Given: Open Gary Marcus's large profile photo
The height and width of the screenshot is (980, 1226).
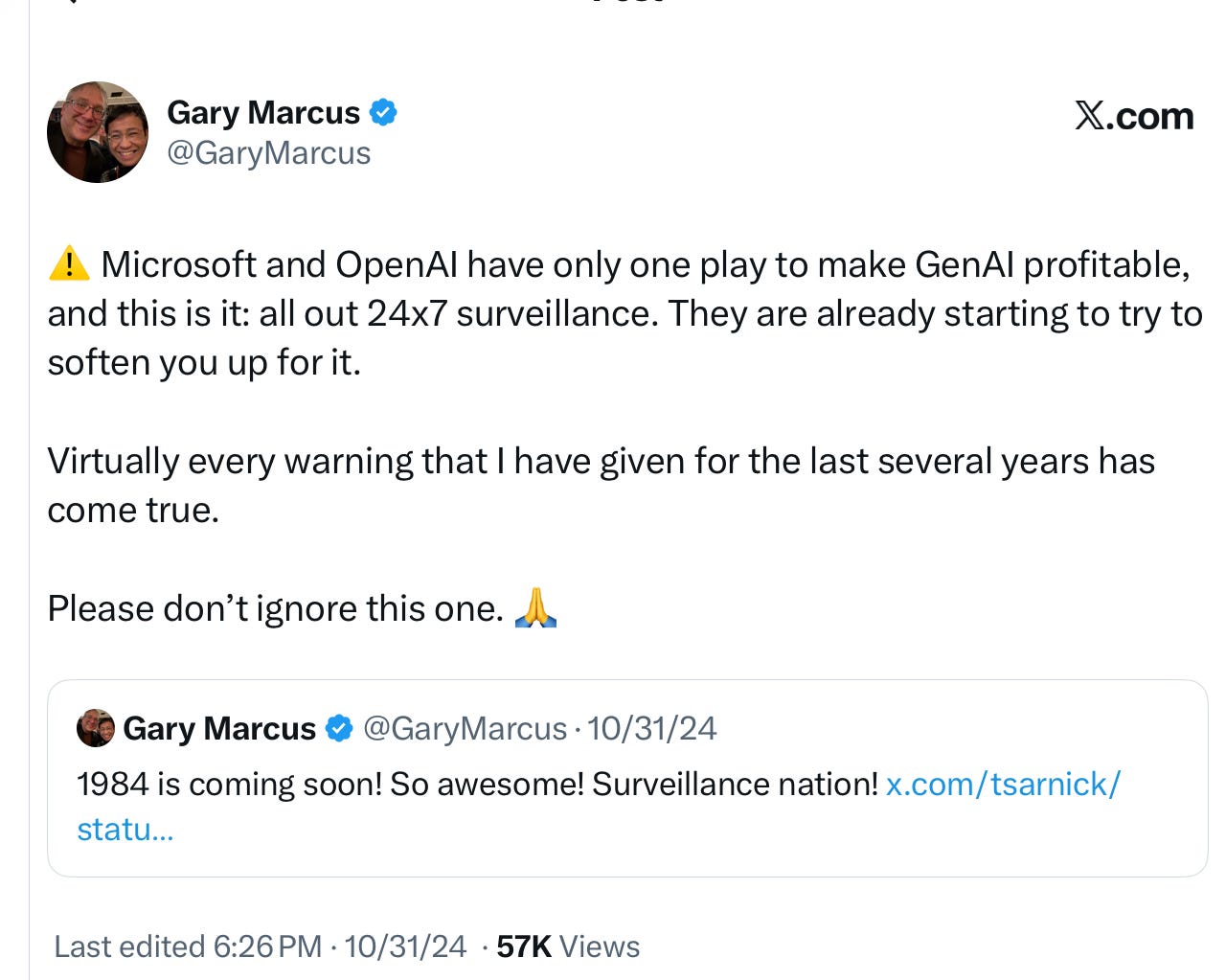Looking at the screenshot, I should point(98,132).
